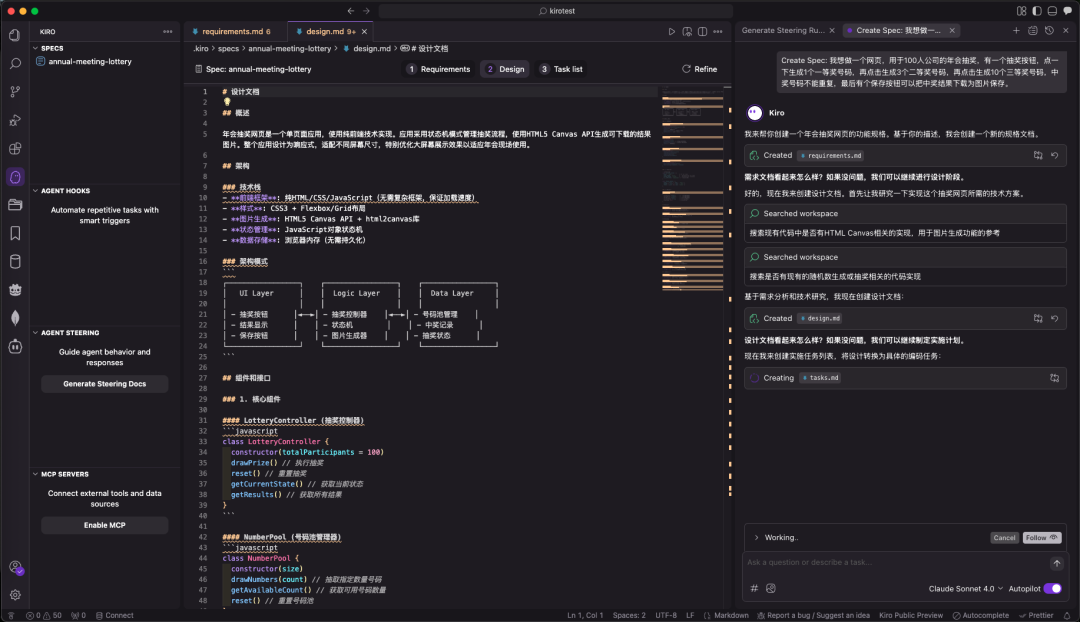Cancel the working agent task
The image size is (1080, 622).
(x=1004, y=537)
